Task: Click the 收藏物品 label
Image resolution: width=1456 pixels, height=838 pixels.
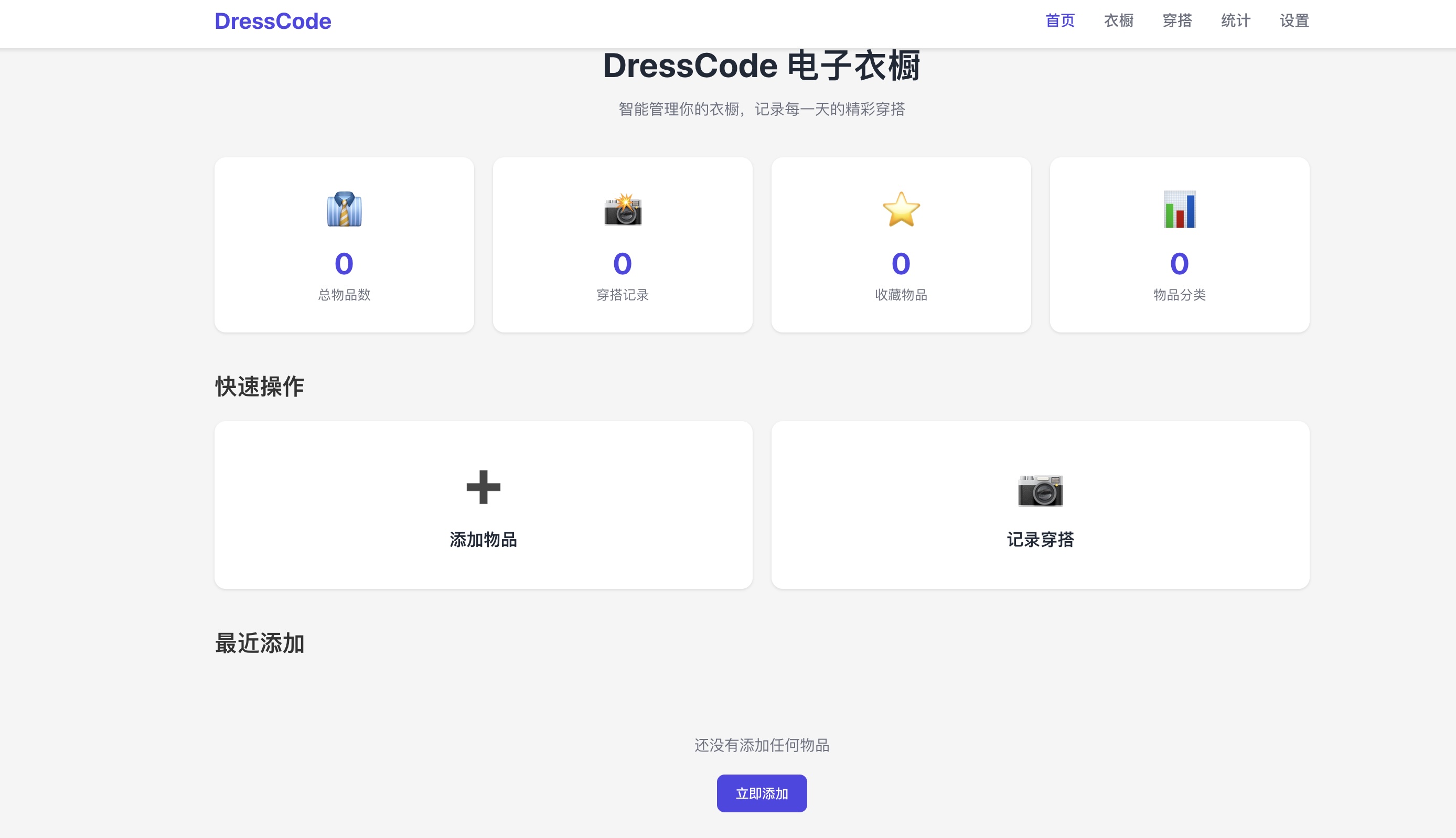Action: tap(901, 295)
